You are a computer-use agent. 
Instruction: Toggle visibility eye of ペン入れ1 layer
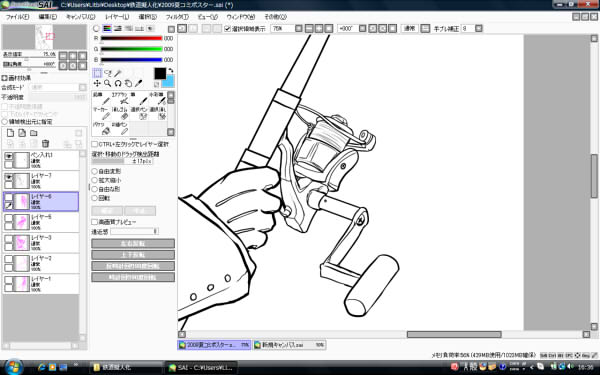coord(9,156)
